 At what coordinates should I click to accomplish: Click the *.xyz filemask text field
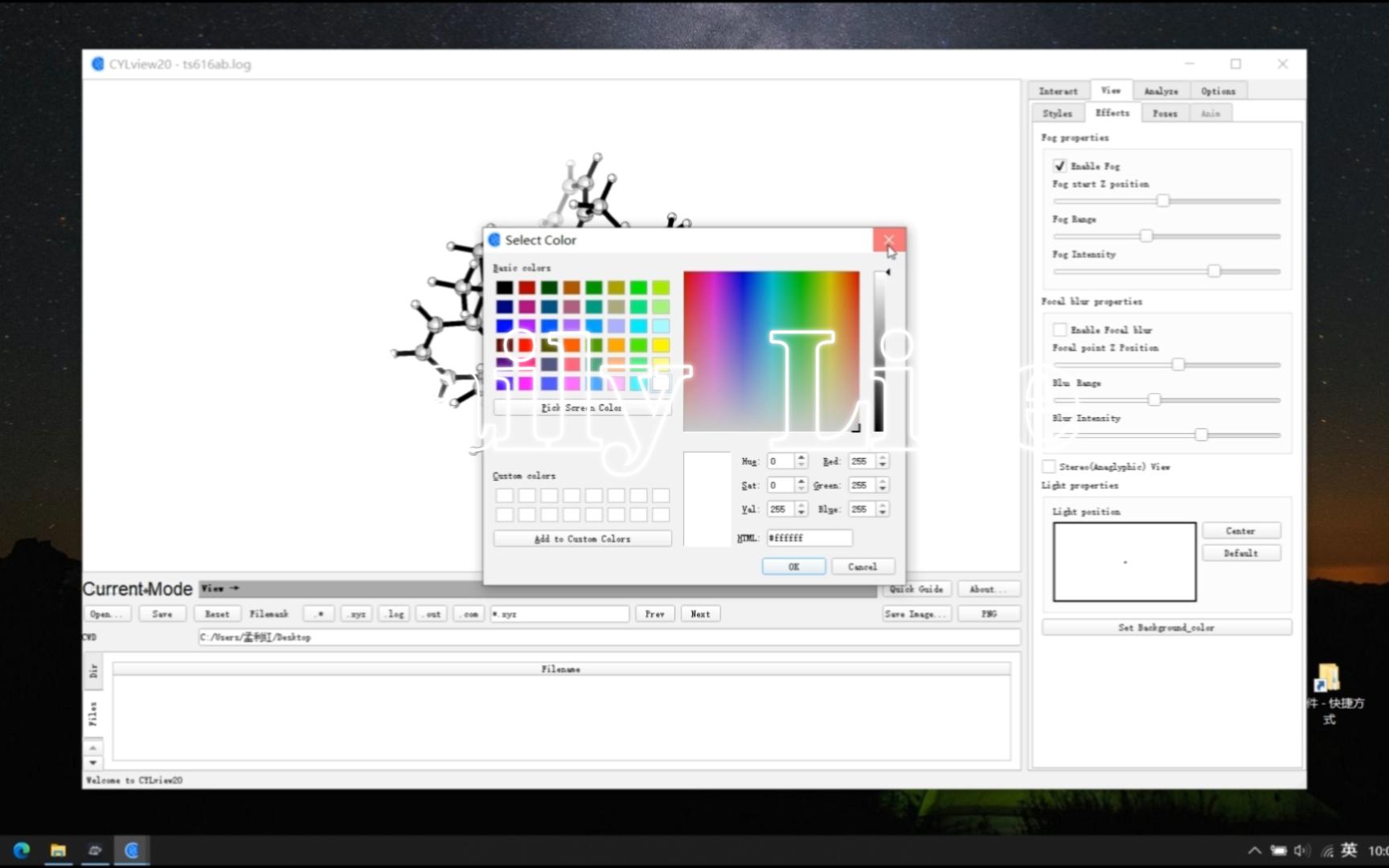559,613
